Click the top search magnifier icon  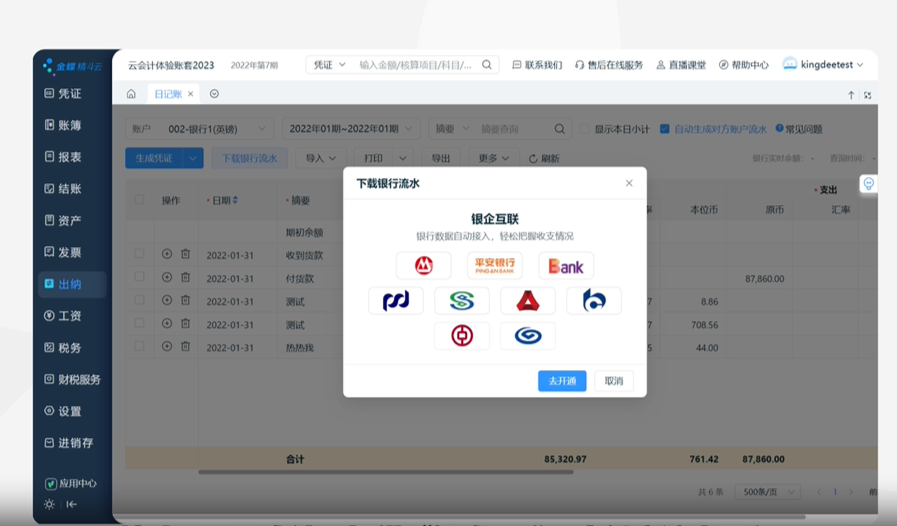pyautogui.click(x=487, y=65)
